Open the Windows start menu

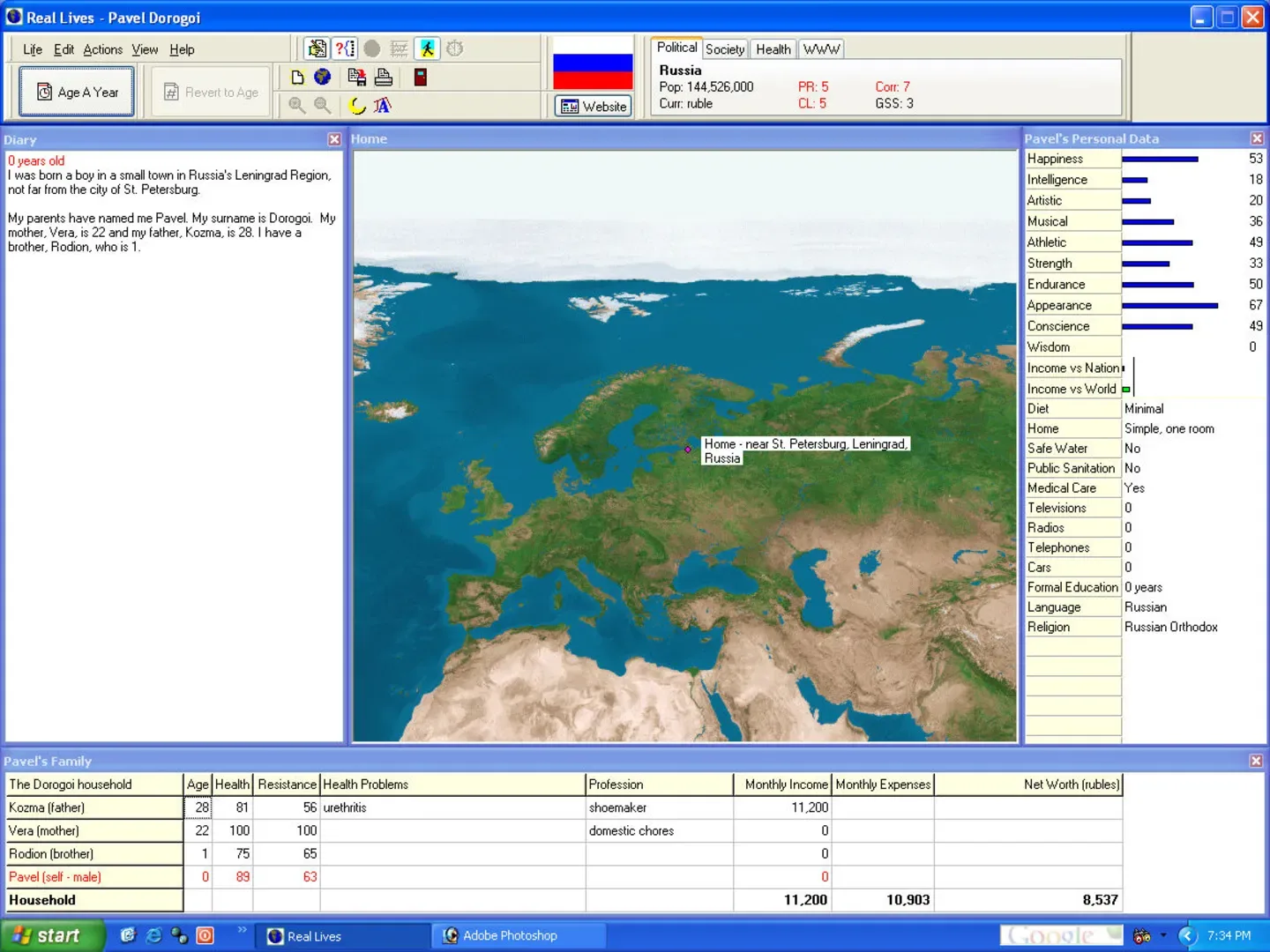point(50,935)
